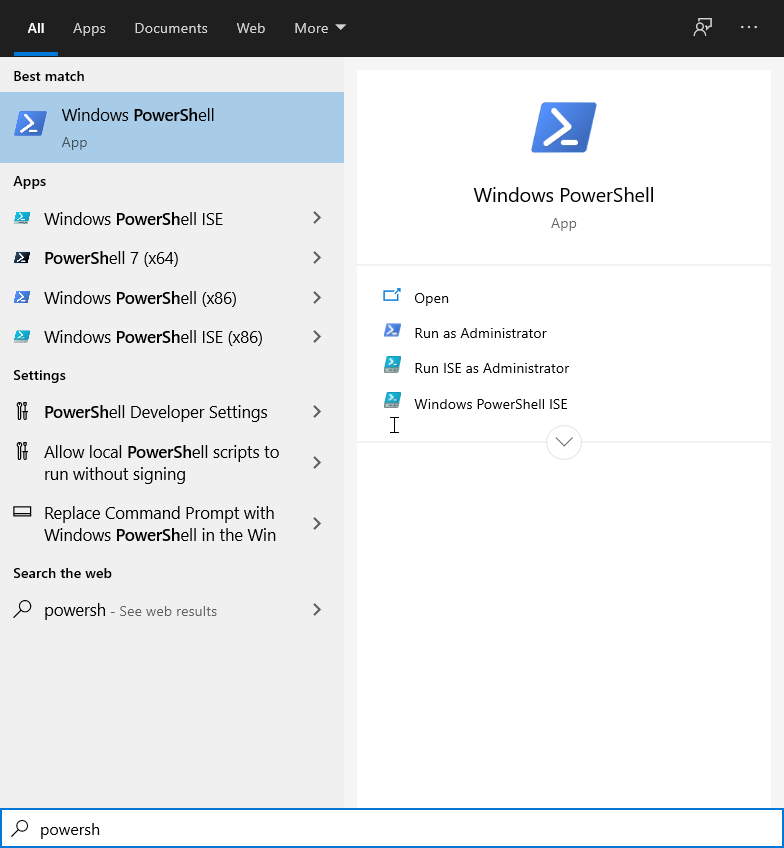Expand more actions with the down chevron
The image size is (784, 848).
[x=564, y=442]
